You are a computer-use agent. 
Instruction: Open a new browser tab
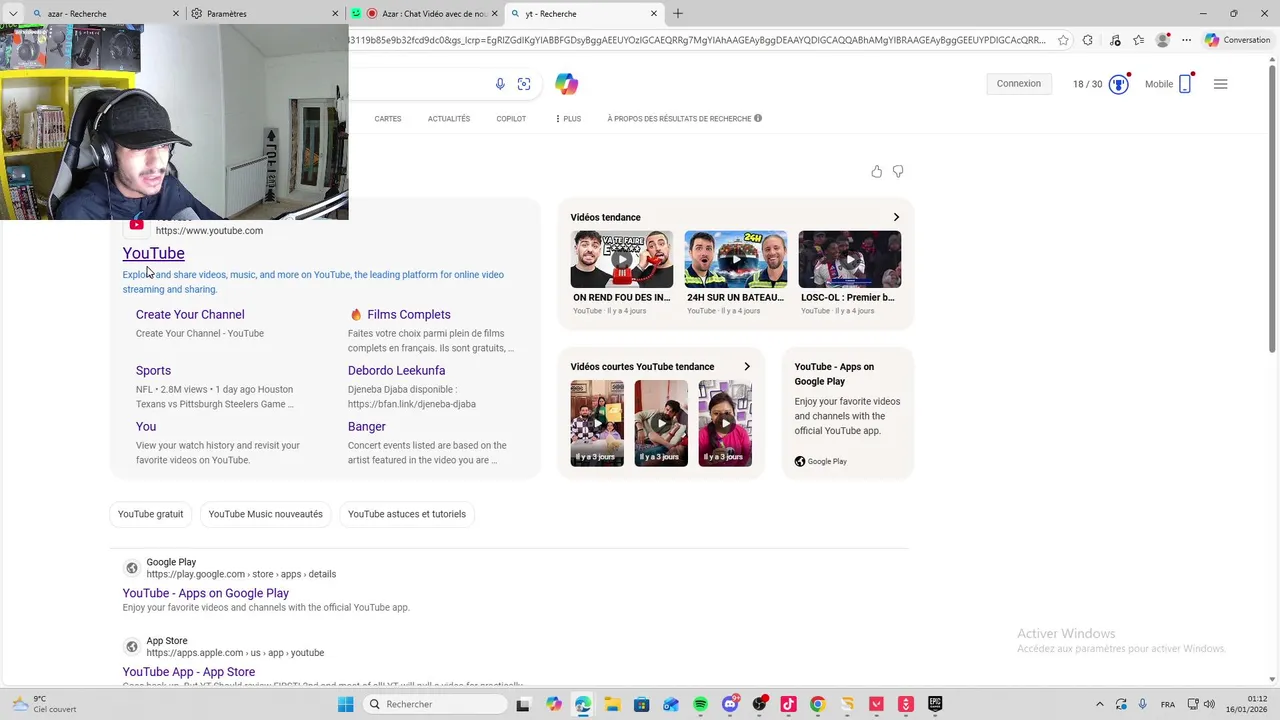[x=678, y=13]
